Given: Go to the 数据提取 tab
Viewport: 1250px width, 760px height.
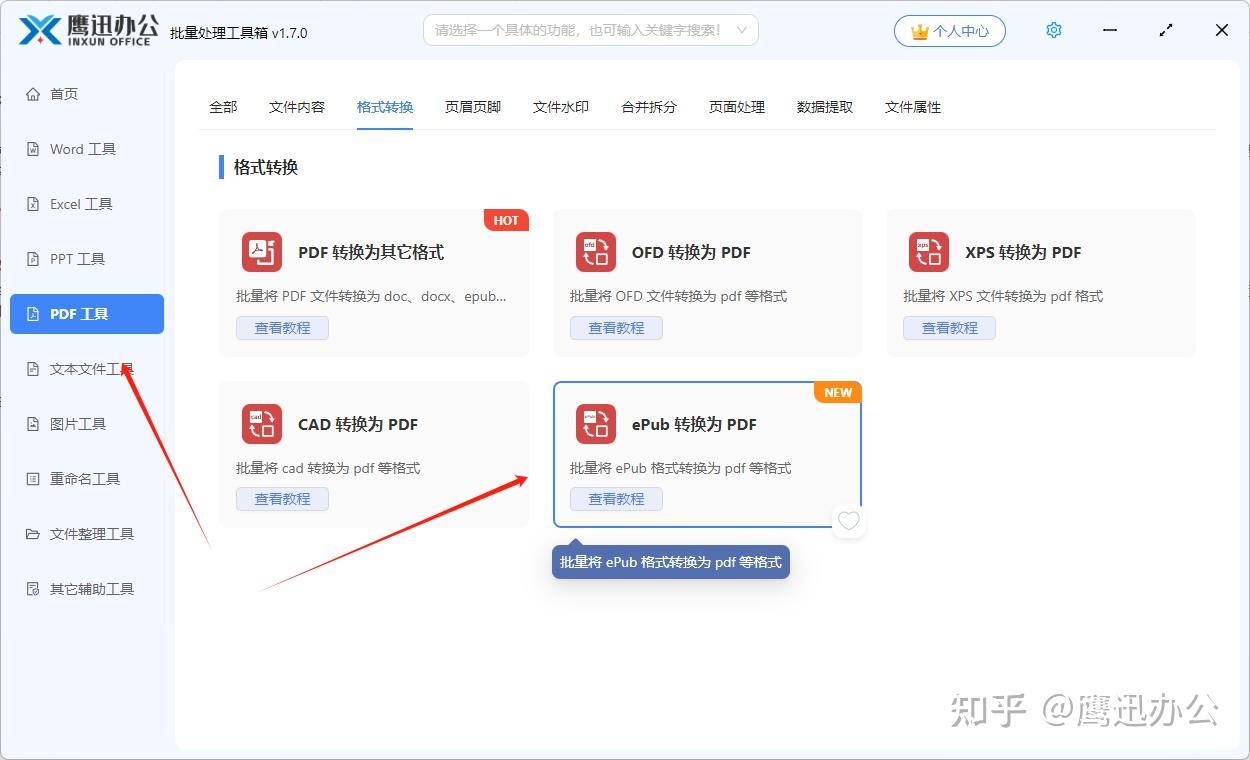Looking at the screenshot, I should (825, 107).
